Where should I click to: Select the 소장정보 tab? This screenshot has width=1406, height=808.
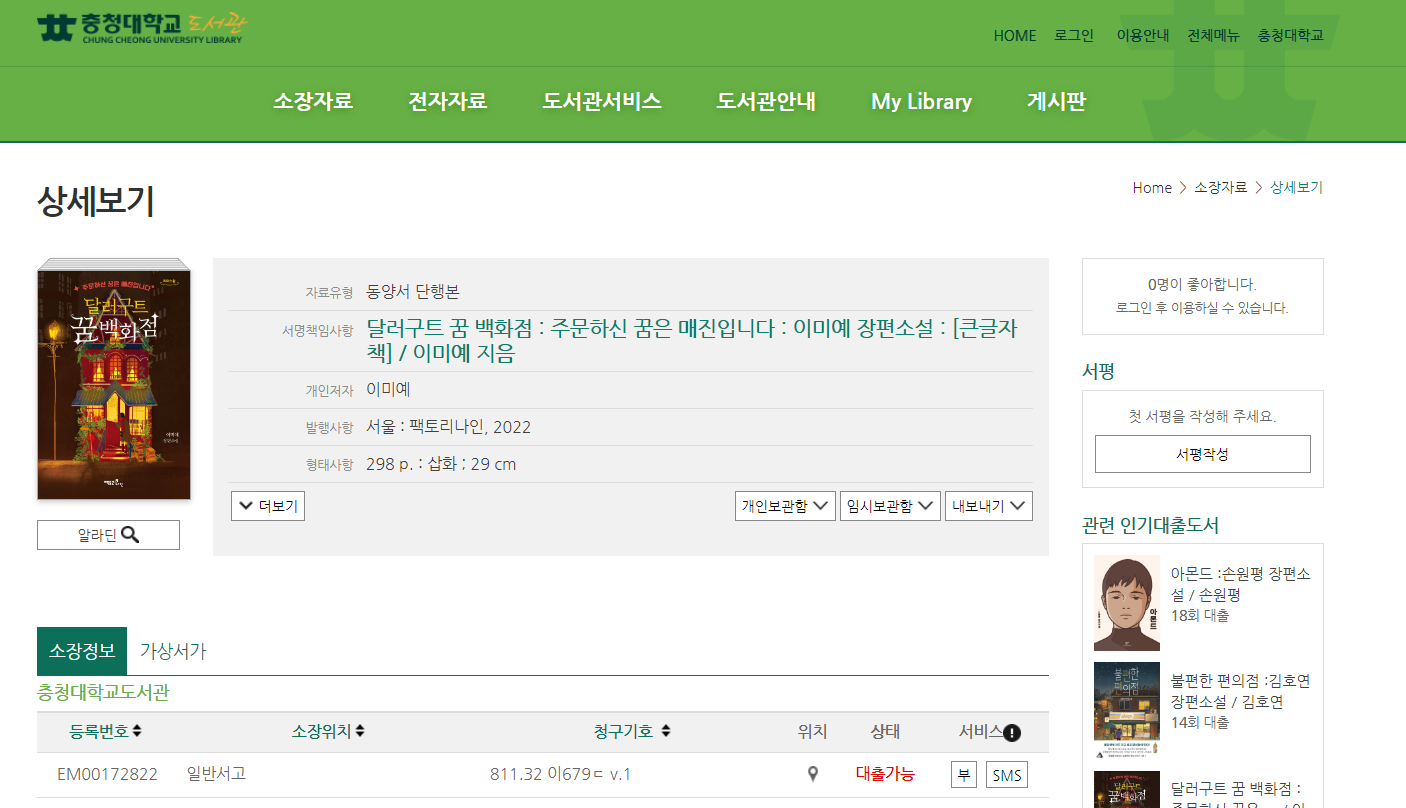[x=82, y=651]
